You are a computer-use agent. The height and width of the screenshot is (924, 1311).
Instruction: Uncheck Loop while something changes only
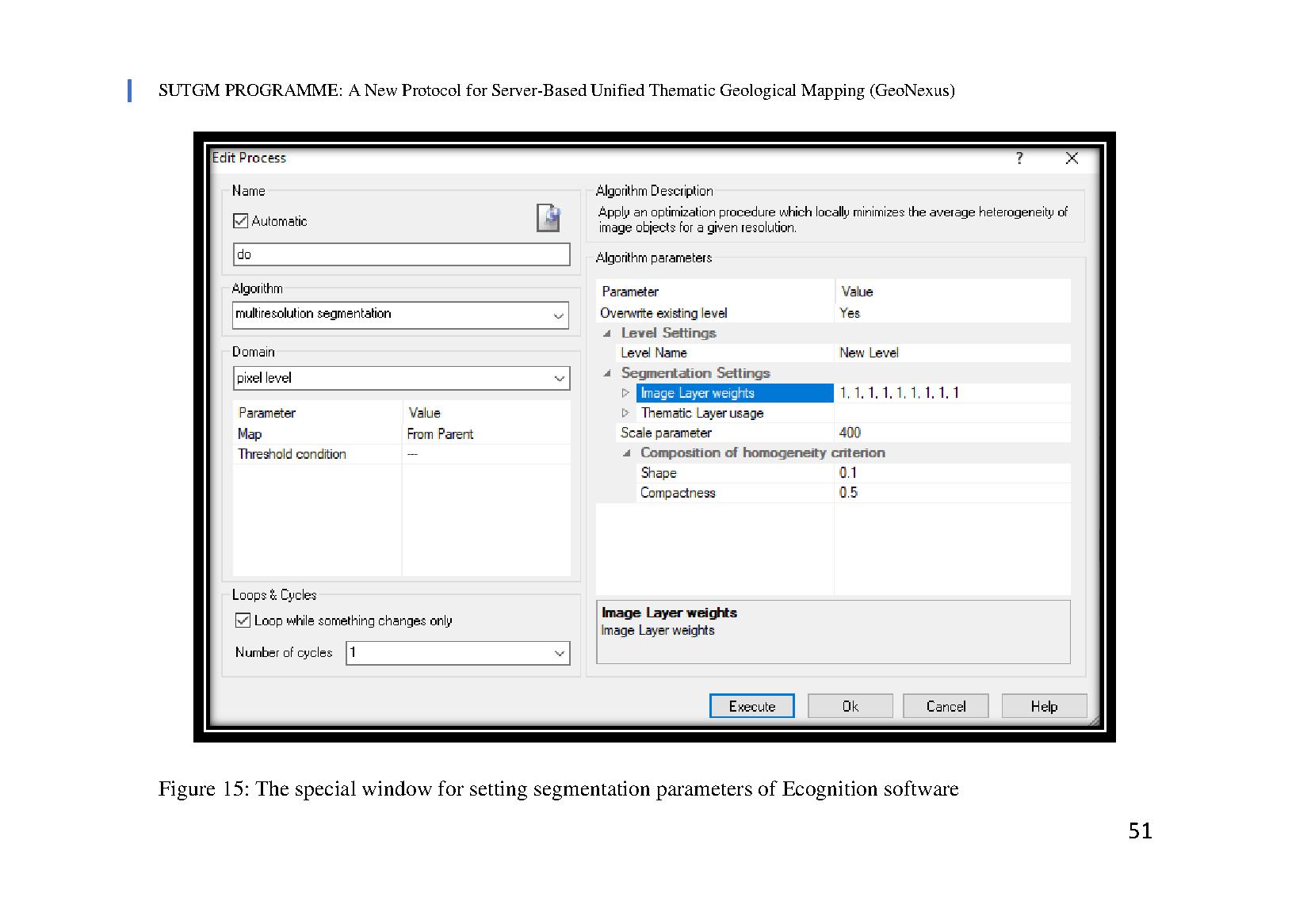[x=243, y=620]
